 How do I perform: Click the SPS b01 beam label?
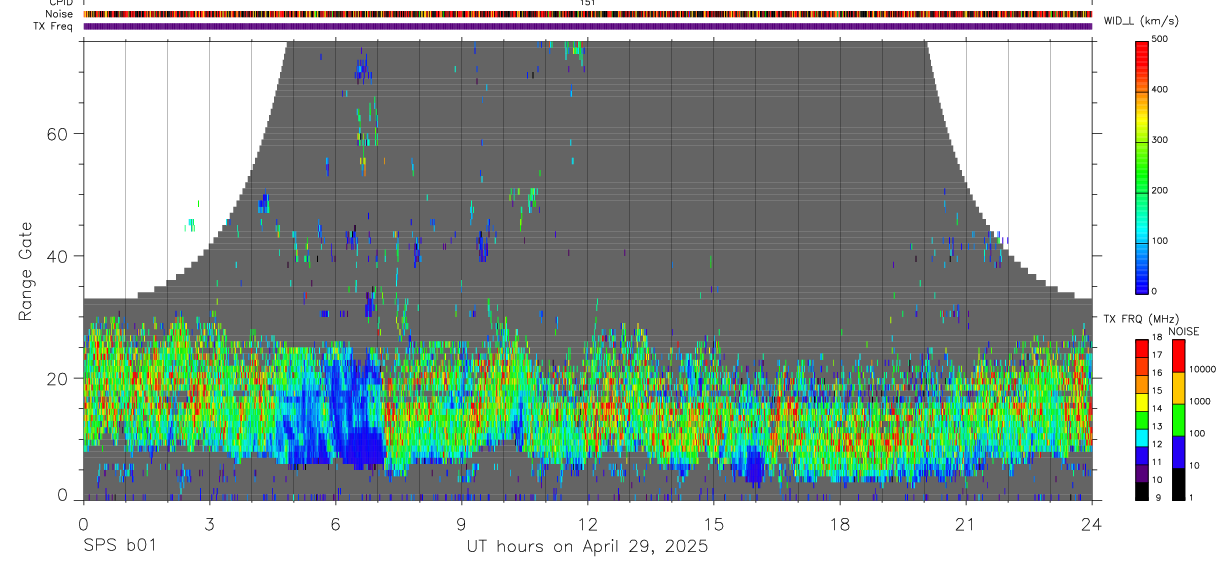pos(119,546)
